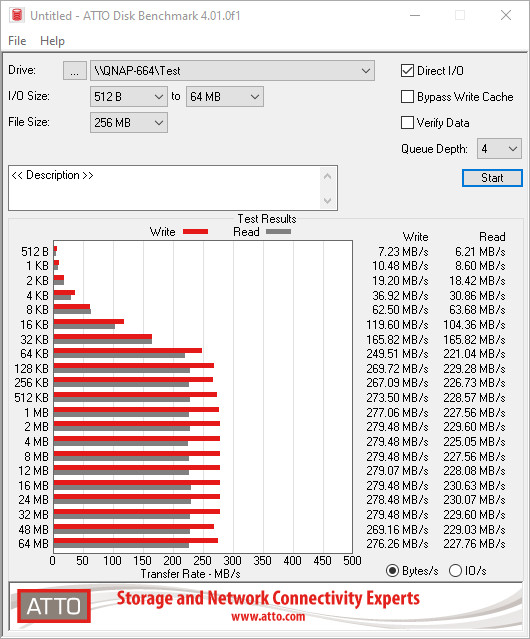Click the Start button

(x=492, y=178)
